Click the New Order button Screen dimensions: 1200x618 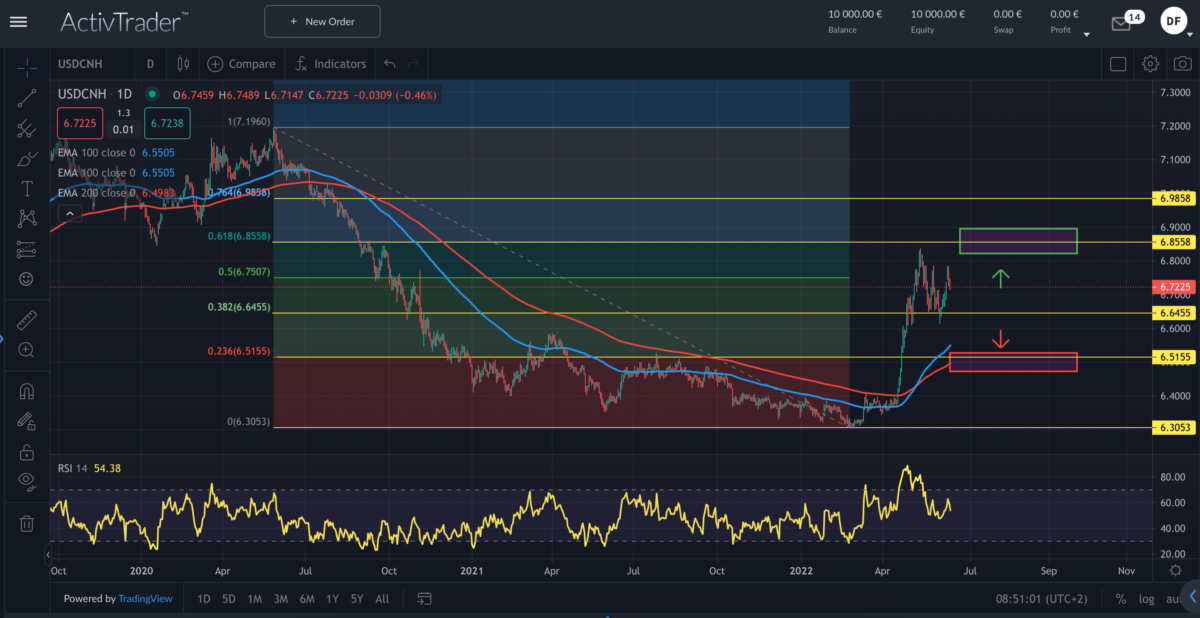(322, 21)
